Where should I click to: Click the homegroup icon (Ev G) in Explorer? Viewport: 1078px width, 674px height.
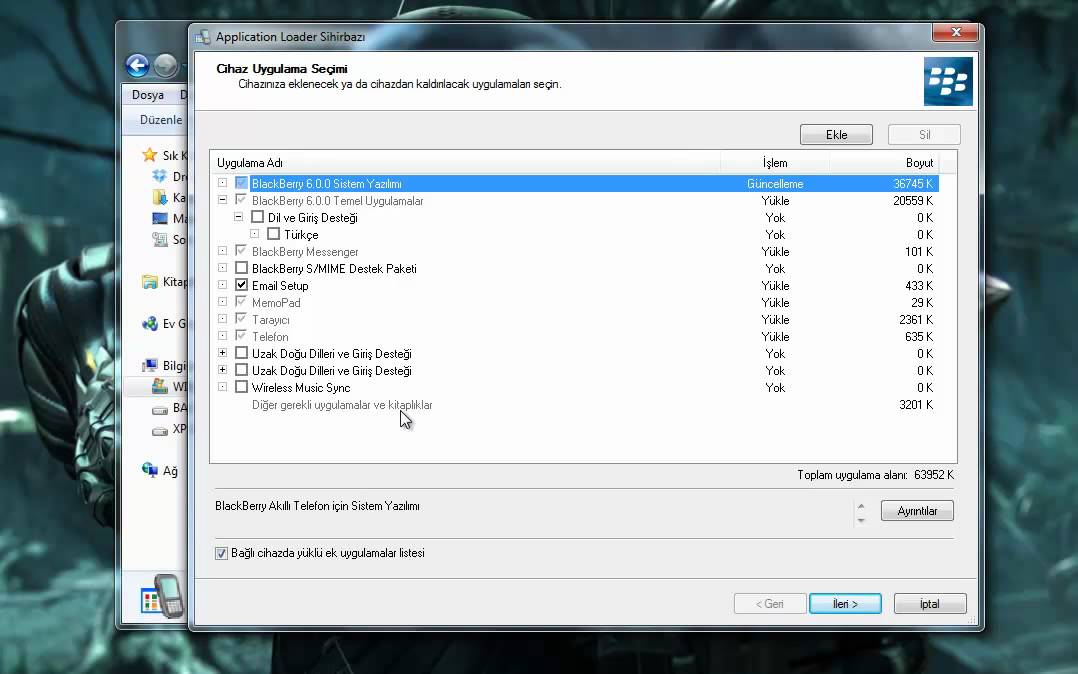[149, 323]
